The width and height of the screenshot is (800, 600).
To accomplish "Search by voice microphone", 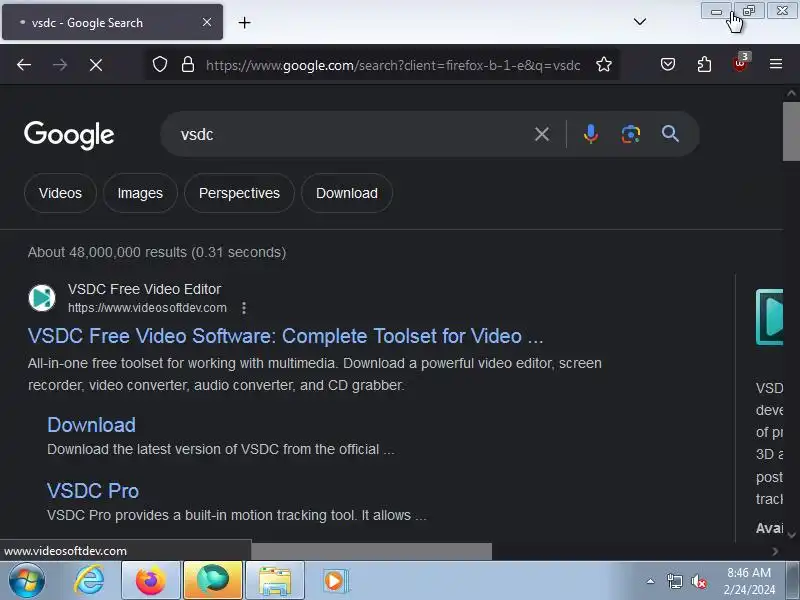I will click(591, 134).
